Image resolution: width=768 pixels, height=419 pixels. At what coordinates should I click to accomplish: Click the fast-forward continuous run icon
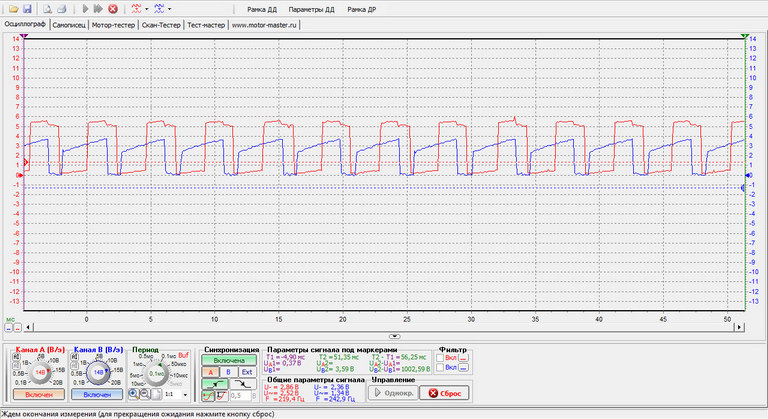pyautogui.click(x=98, y=8)
